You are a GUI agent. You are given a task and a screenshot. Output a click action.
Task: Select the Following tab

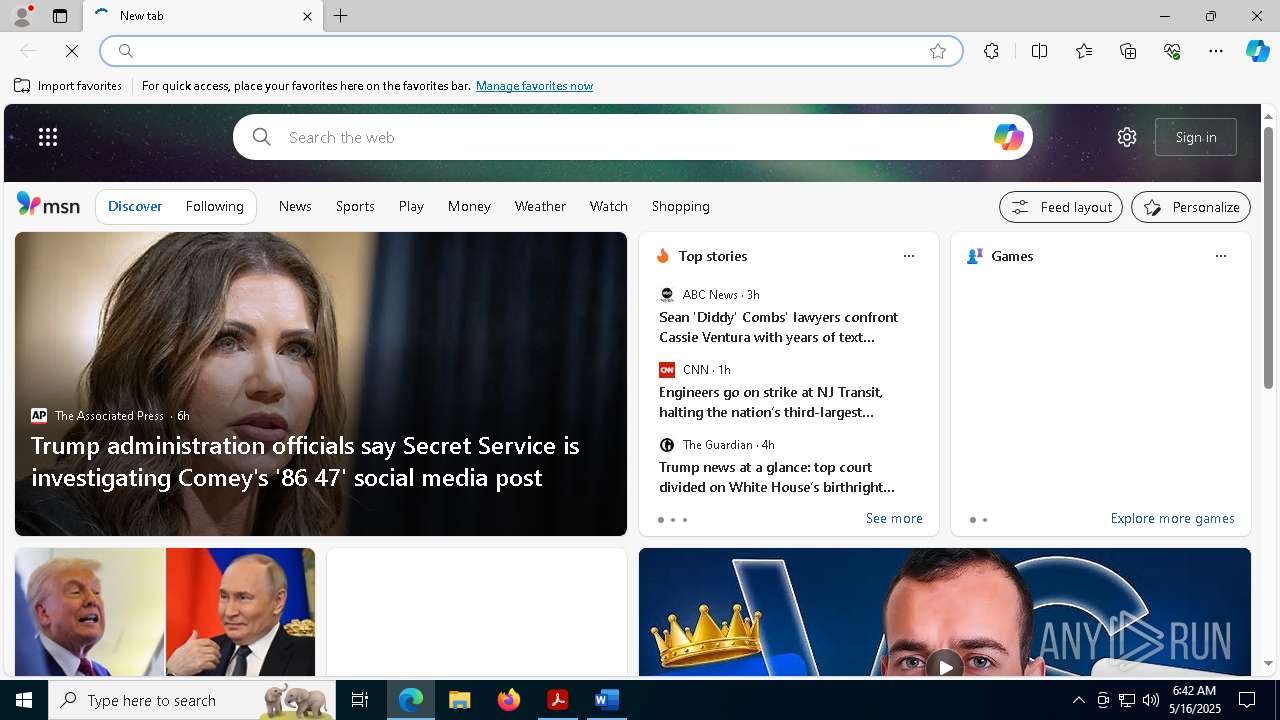click(214, 206)
